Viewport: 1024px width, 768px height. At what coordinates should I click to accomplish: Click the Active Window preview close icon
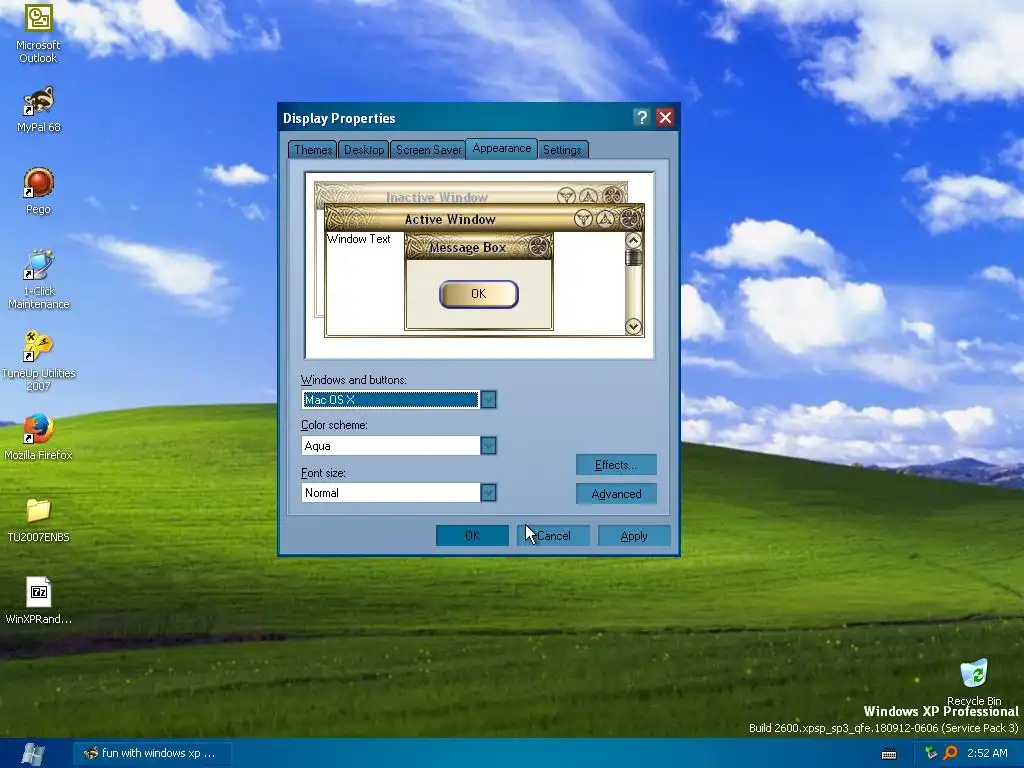[630, 219]
